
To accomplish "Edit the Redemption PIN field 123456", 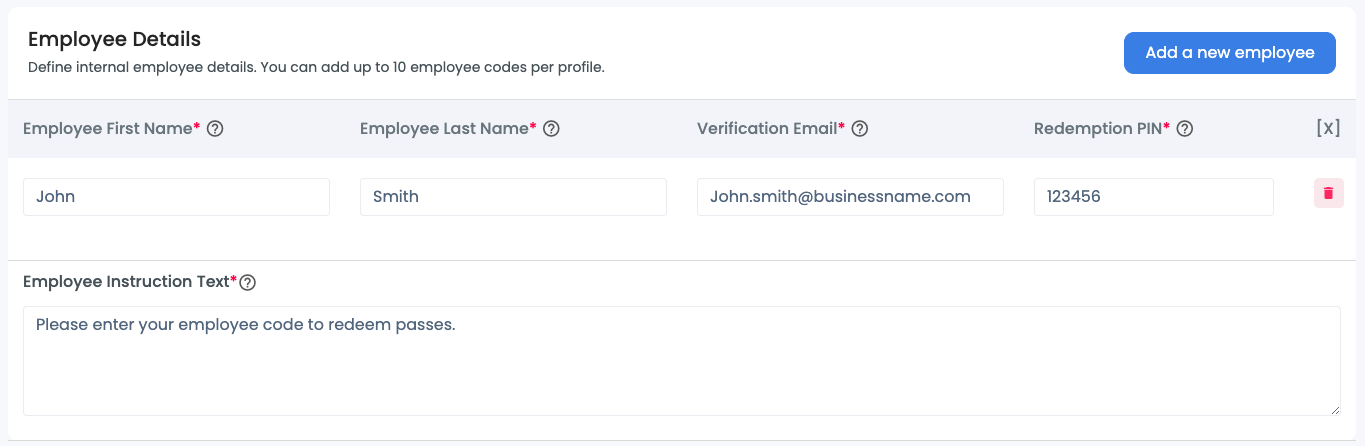I will (1154, 197).
